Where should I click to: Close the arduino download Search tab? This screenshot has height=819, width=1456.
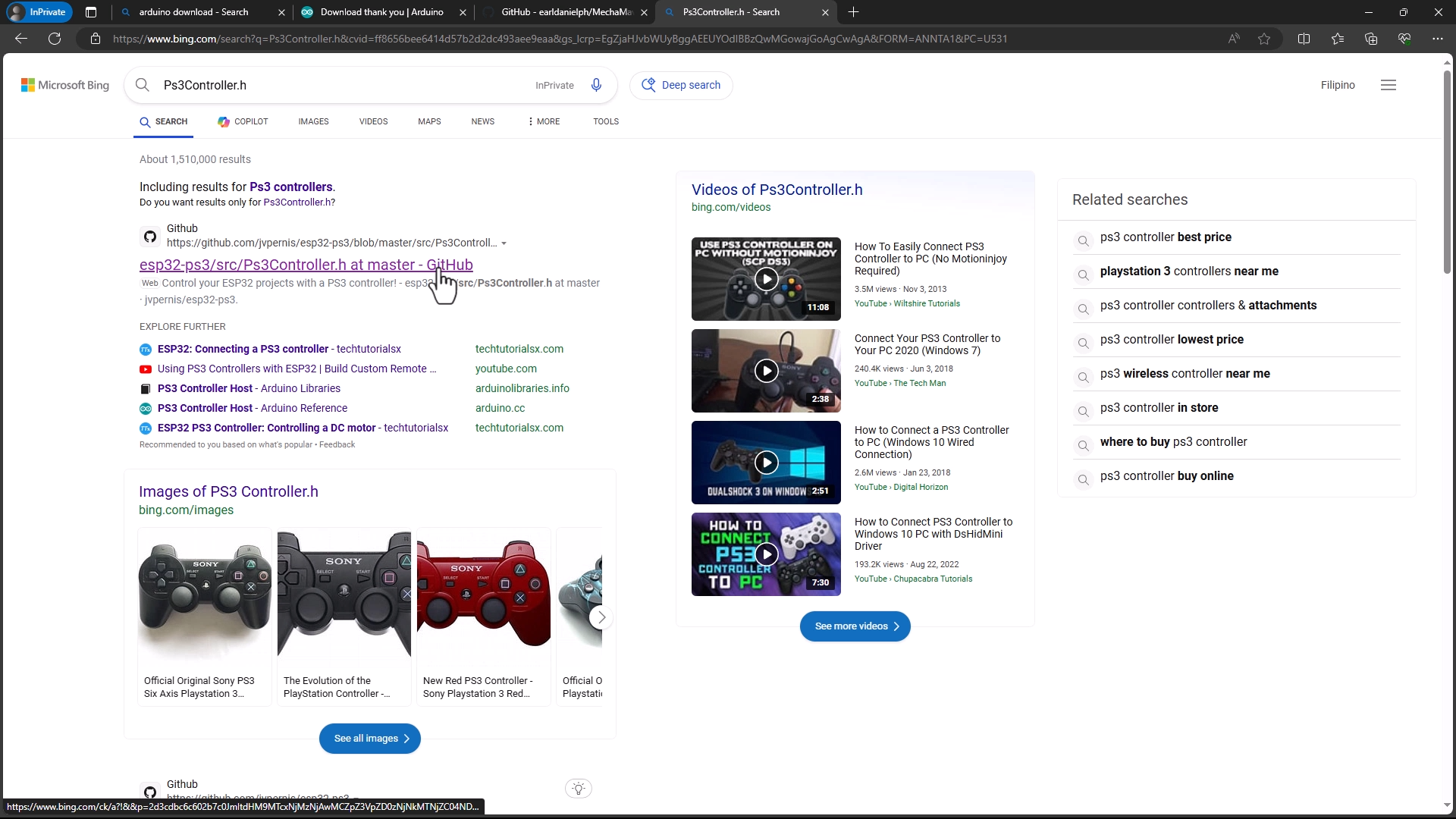click(x=281, y=12)
